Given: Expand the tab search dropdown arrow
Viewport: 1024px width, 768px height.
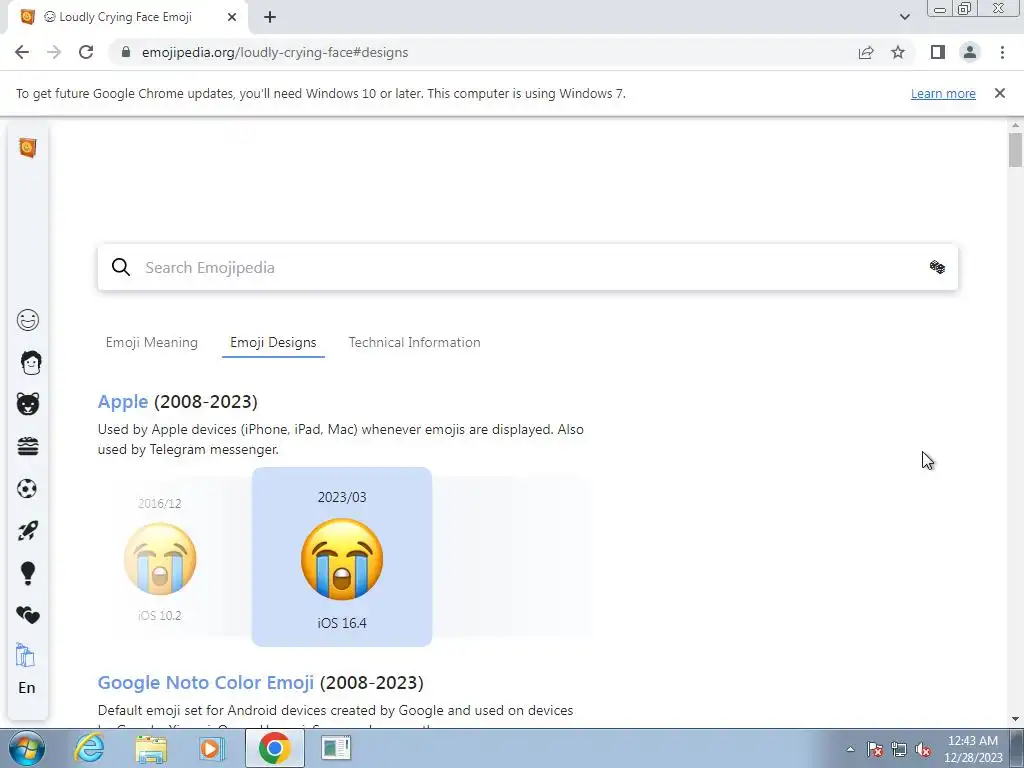Looking at the screenshot, I should pyautogui.click(x=904, y=17).
